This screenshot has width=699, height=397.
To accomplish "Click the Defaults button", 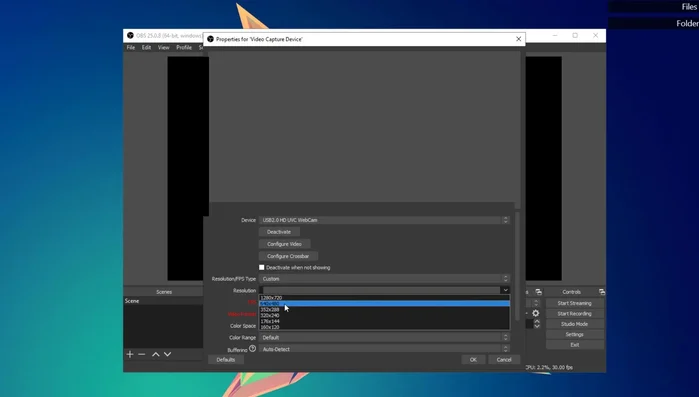I will (x=226, y=360).
